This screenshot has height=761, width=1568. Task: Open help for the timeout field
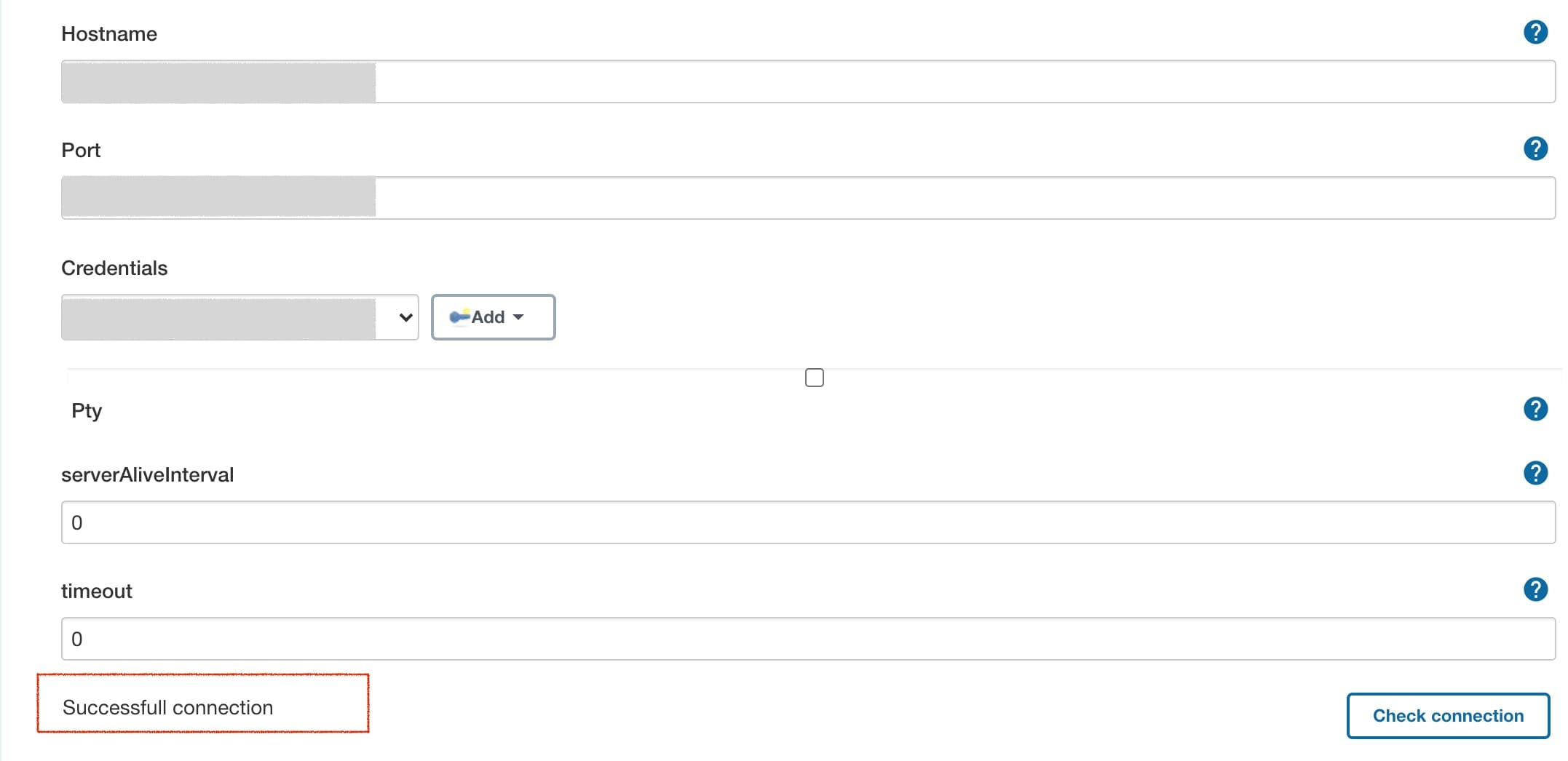click(1535, 589)
